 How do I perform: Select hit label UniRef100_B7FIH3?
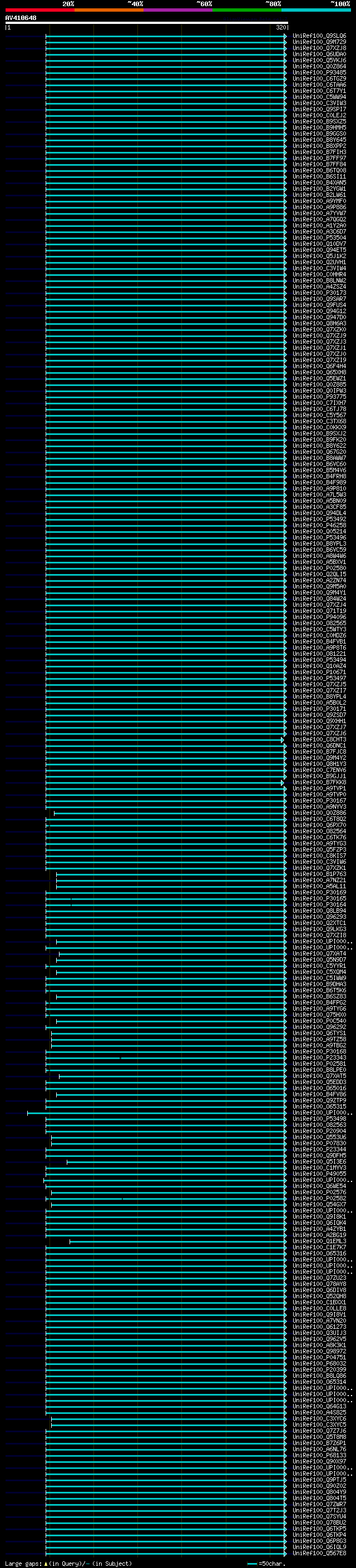319,152
